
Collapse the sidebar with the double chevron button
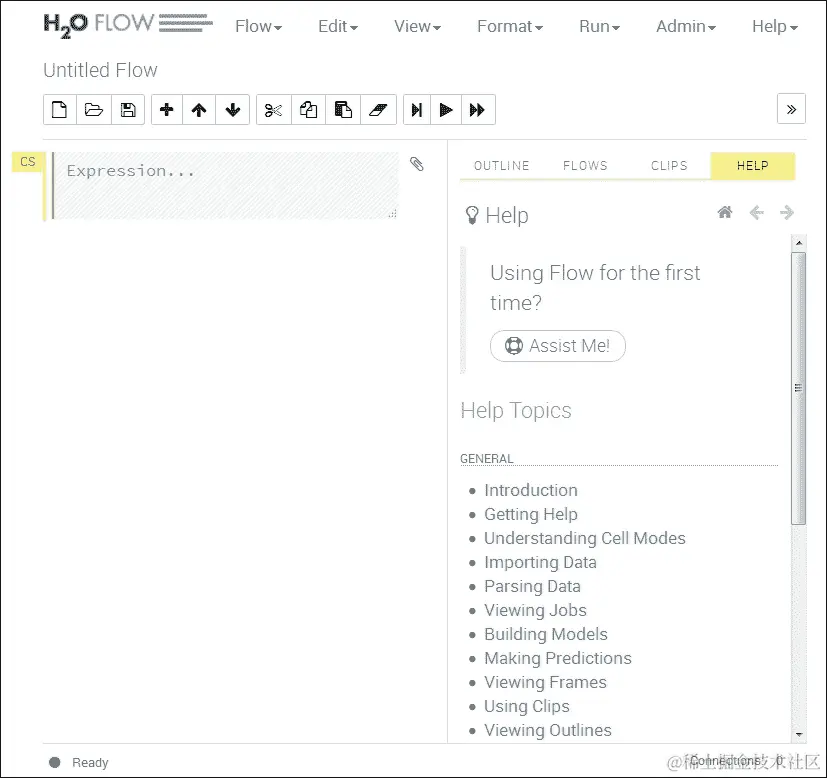pyautogui.click(x=791, y=109)
